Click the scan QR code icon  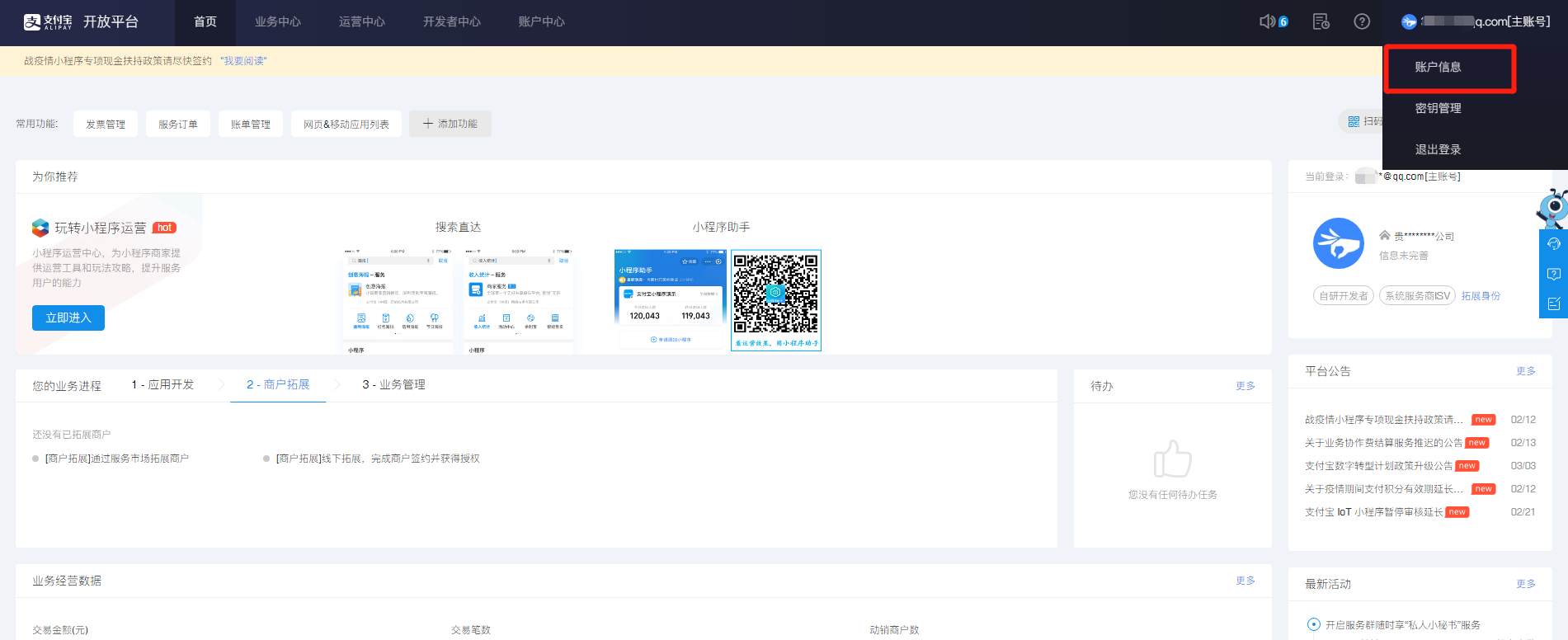tap(1354, 121)
